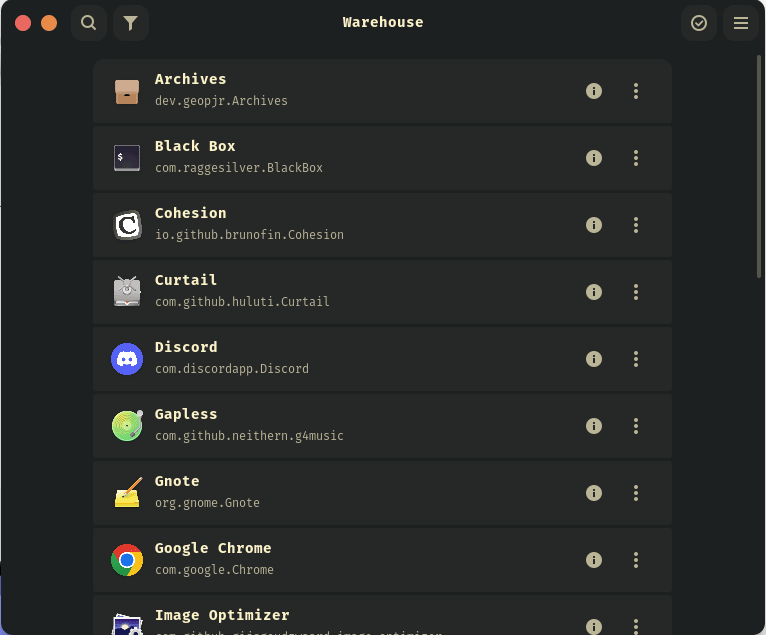Close the Warehouse window with red button
766x635 pixels.
pos(23,23)
